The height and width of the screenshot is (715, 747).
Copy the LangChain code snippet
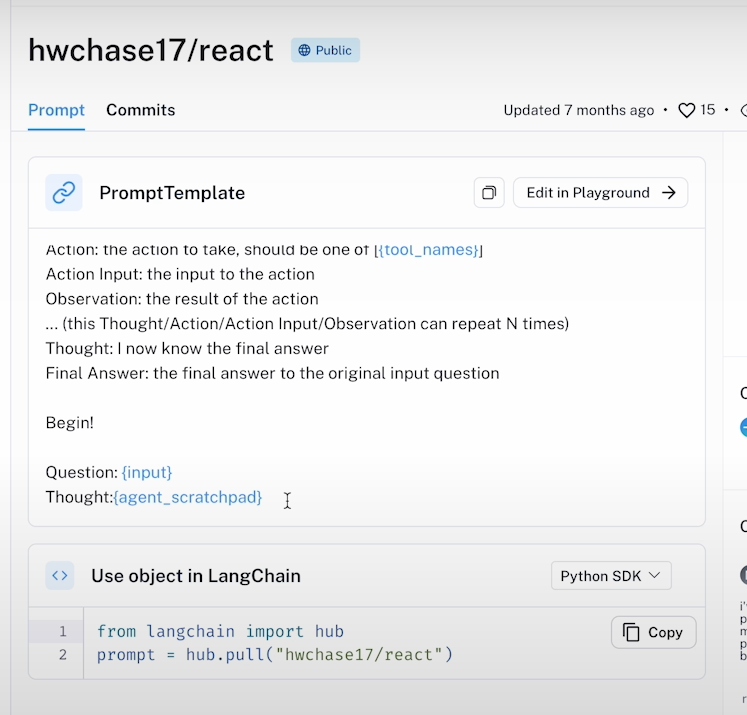(x=654, y=633)
